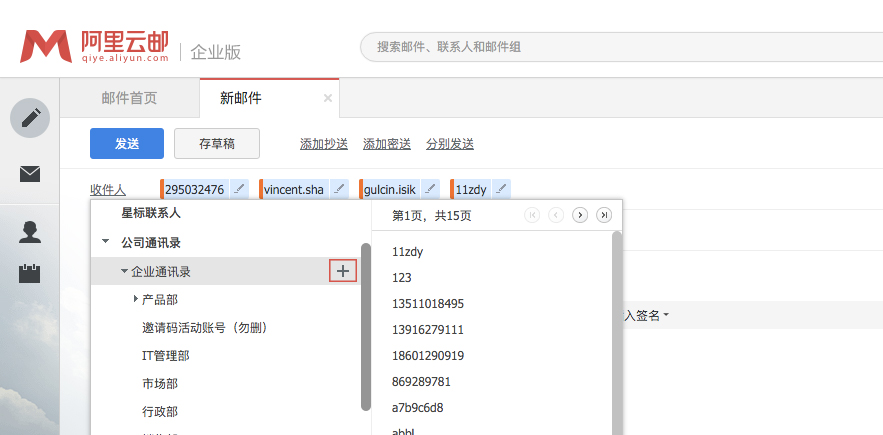Open the contacts person icon in sidebar
Image resolution: width=883 pixels, height=435 pixels.
pyautogui.click(x=30, y=232)
